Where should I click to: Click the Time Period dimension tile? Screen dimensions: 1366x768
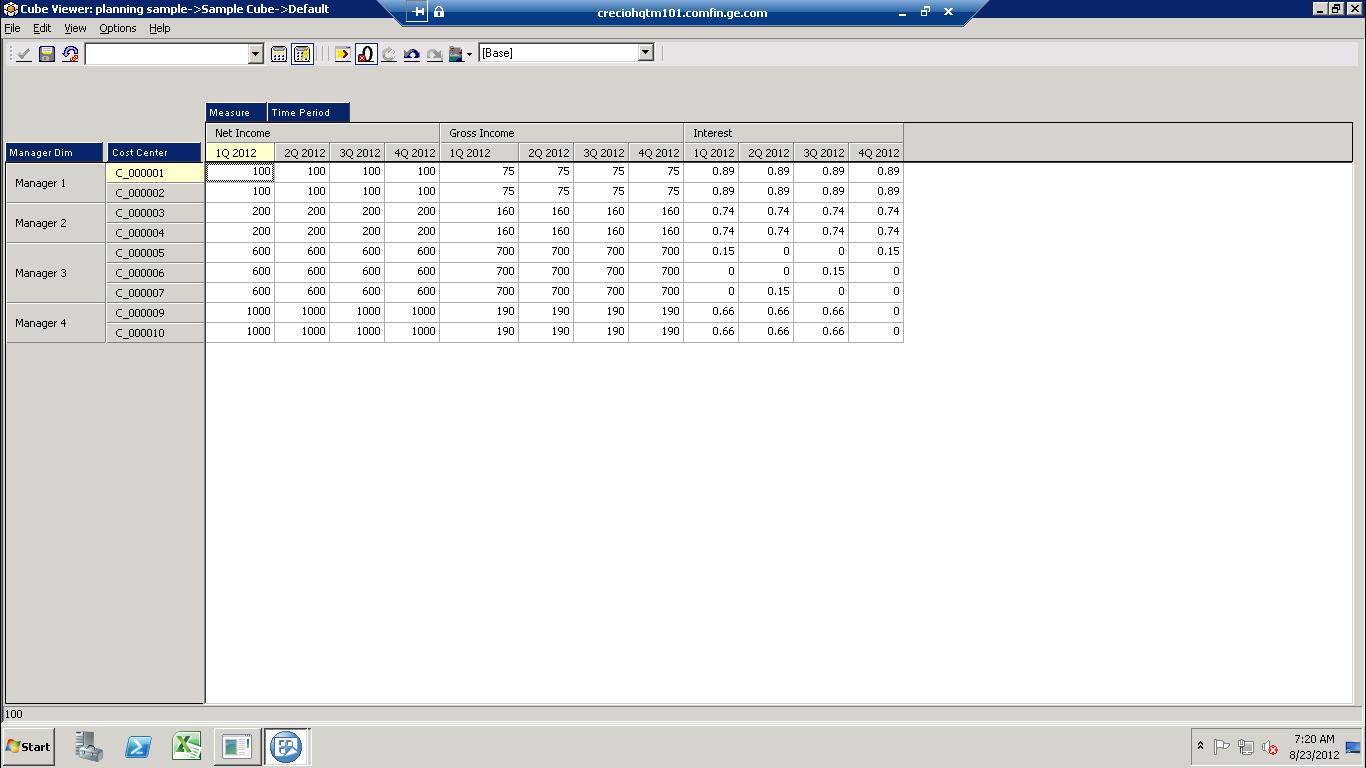[x=308, y=112]
